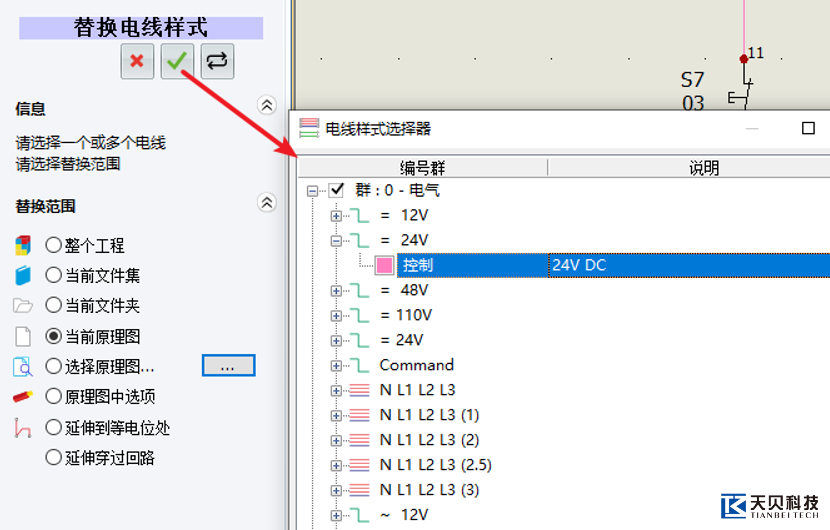
Task: Click the pink 控制 color swatch
Action: [x=384, y=265]
